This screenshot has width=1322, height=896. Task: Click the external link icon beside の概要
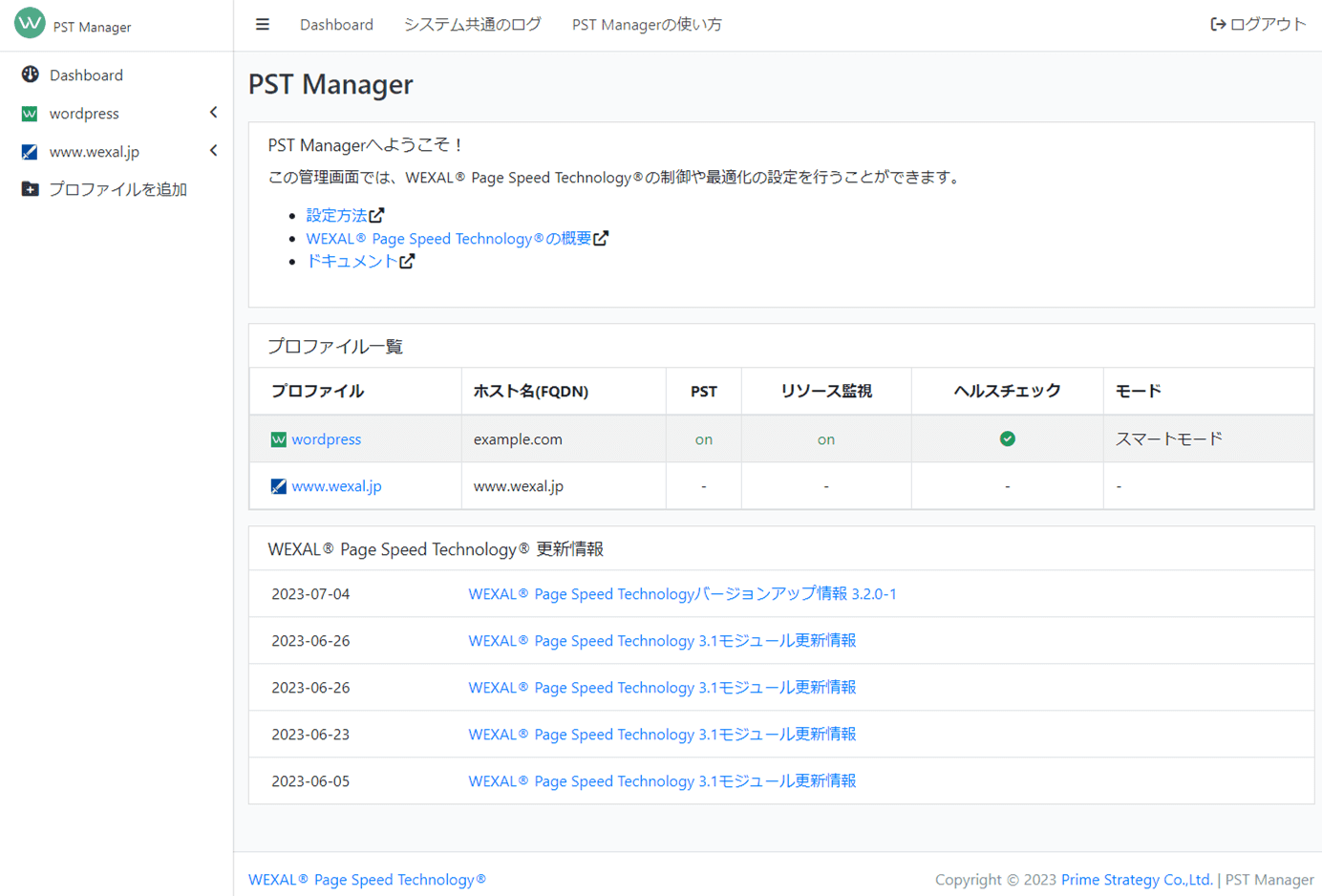point(601,239)
